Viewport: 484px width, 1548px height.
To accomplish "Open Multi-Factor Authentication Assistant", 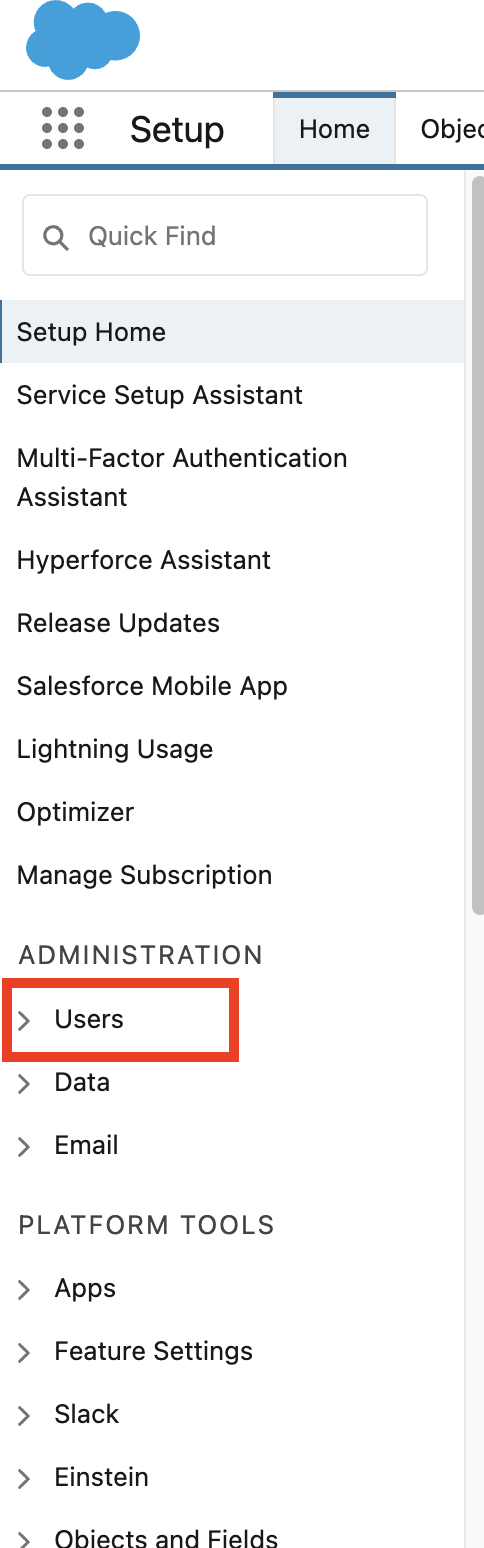I will click(x=182, y=477).
